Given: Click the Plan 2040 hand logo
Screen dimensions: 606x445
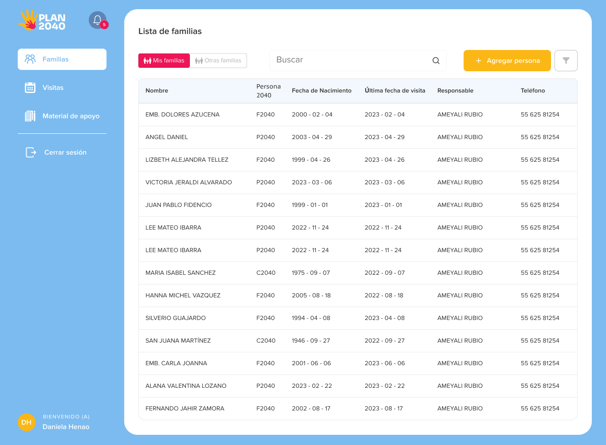Looking at the screenshot, I should (42, 20).
